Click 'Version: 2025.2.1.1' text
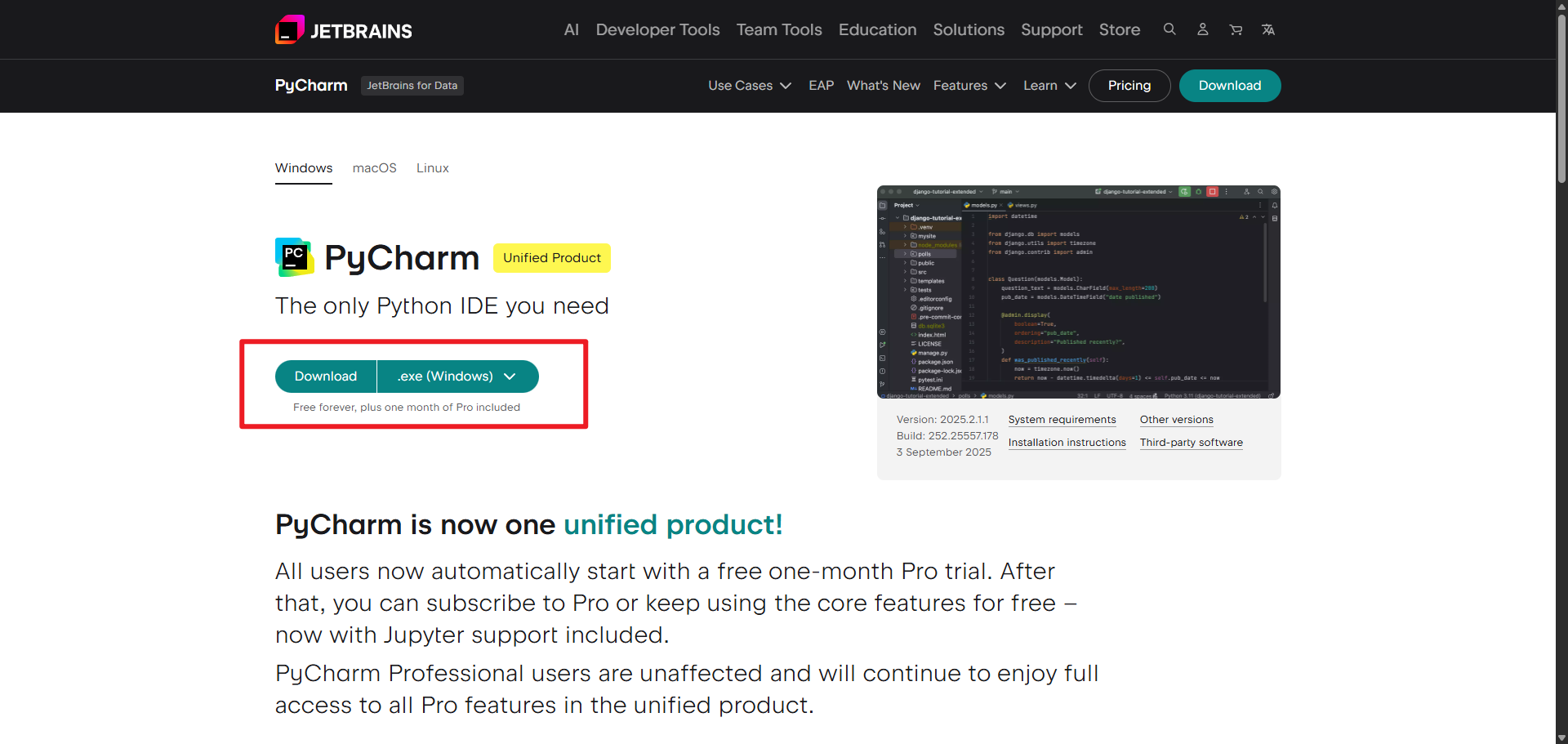The width and height of the screenshot is (1568, 744). click(942, 420)
